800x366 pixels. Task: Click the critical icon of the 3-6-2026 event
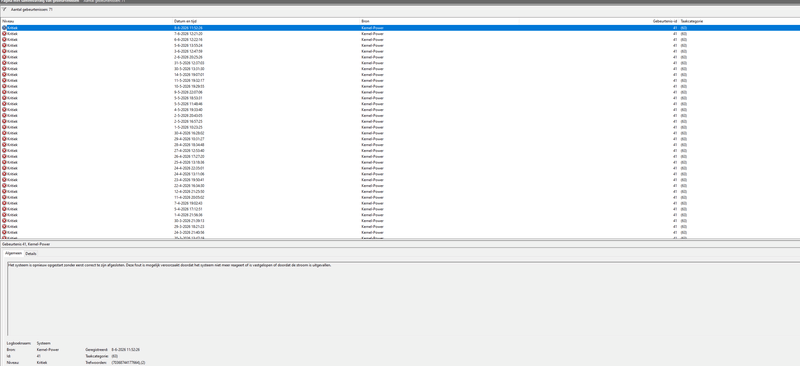[5, 51]
